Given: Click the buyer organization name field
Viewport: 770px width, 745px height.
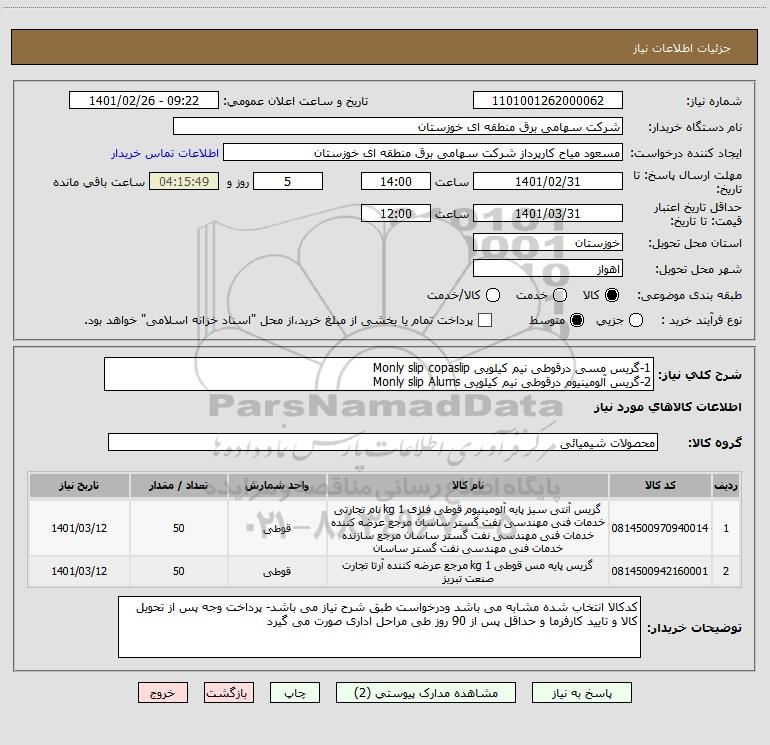Looking at the screenshot, I should pos(398,127).
